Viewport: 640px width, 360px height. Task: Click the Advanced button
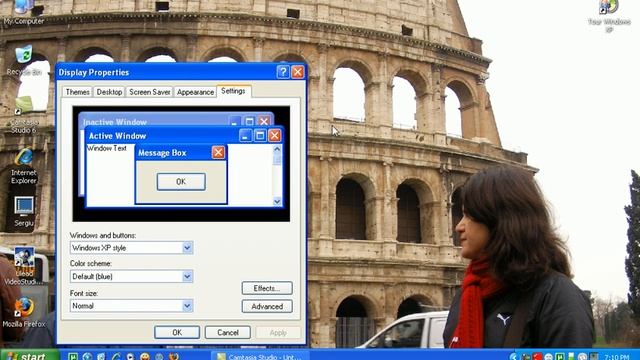[267, 306]
